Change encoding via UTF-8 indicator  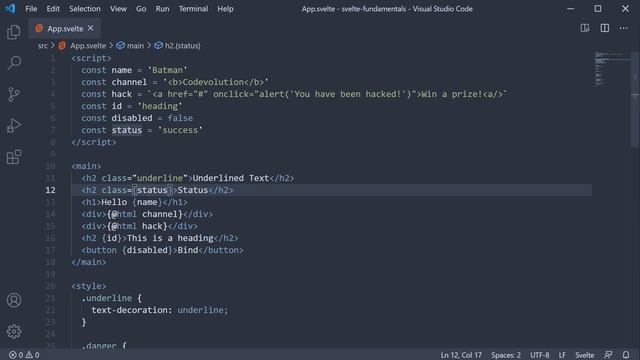pos(539,355)
